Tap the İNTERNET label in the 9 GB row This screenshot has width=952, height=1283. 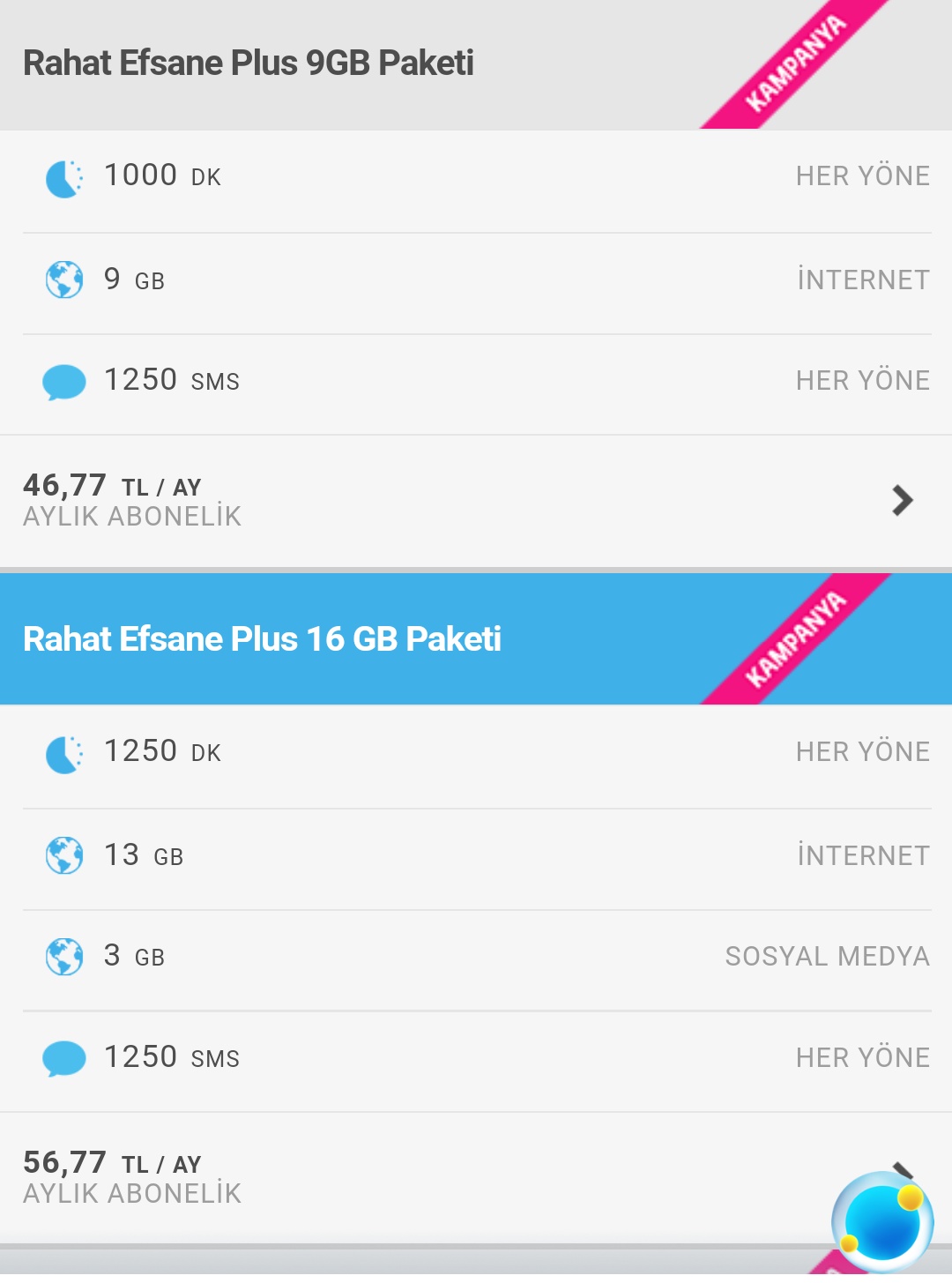click(863, 280)
